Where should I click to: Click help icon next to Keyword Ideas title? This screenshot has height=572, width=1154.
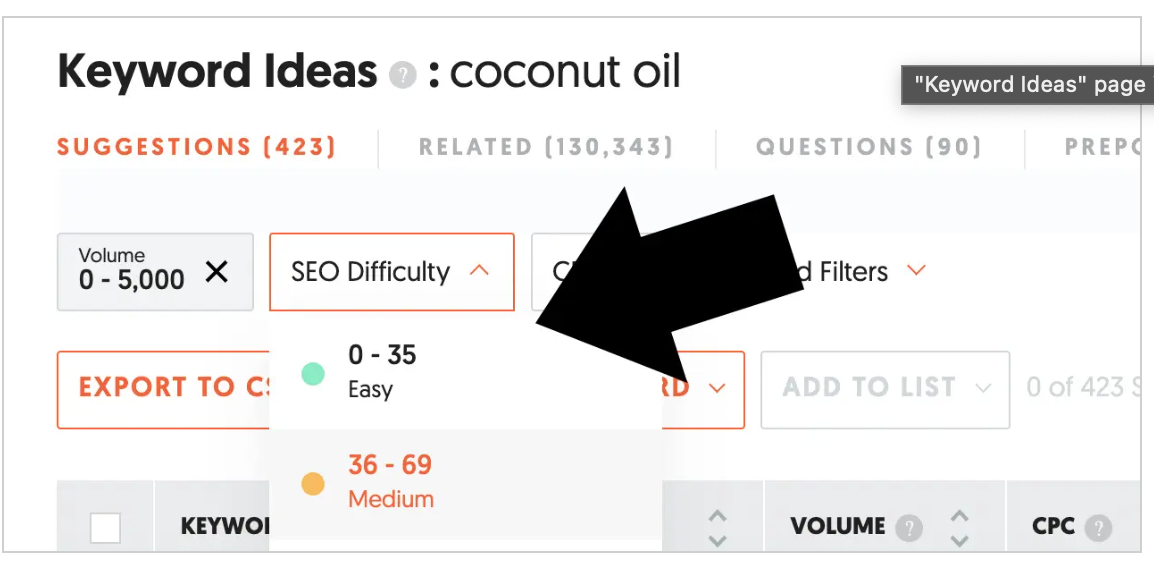[403, 75]
